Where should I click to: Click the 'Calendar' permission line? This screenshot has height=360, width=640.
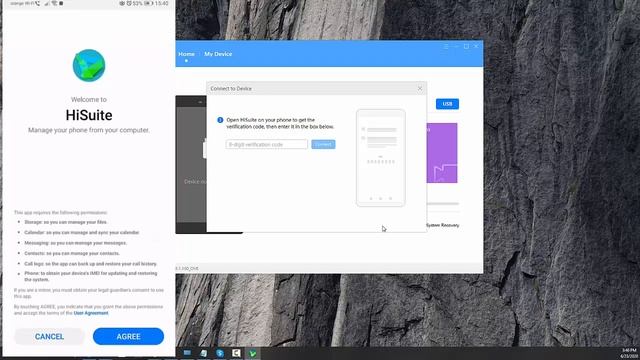82,232
